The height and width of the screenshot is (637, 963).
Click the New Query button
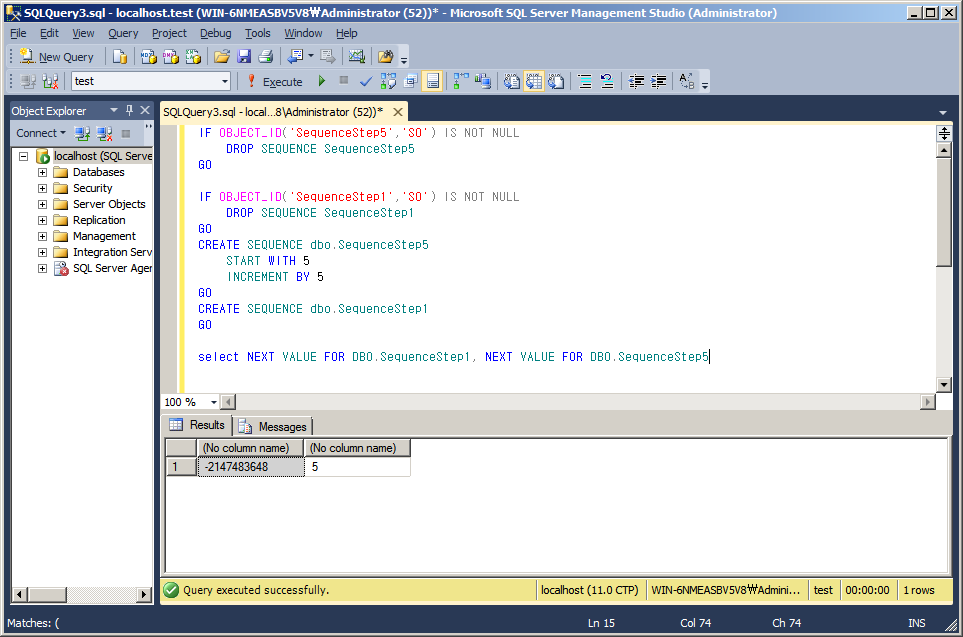tap(57, 57)
